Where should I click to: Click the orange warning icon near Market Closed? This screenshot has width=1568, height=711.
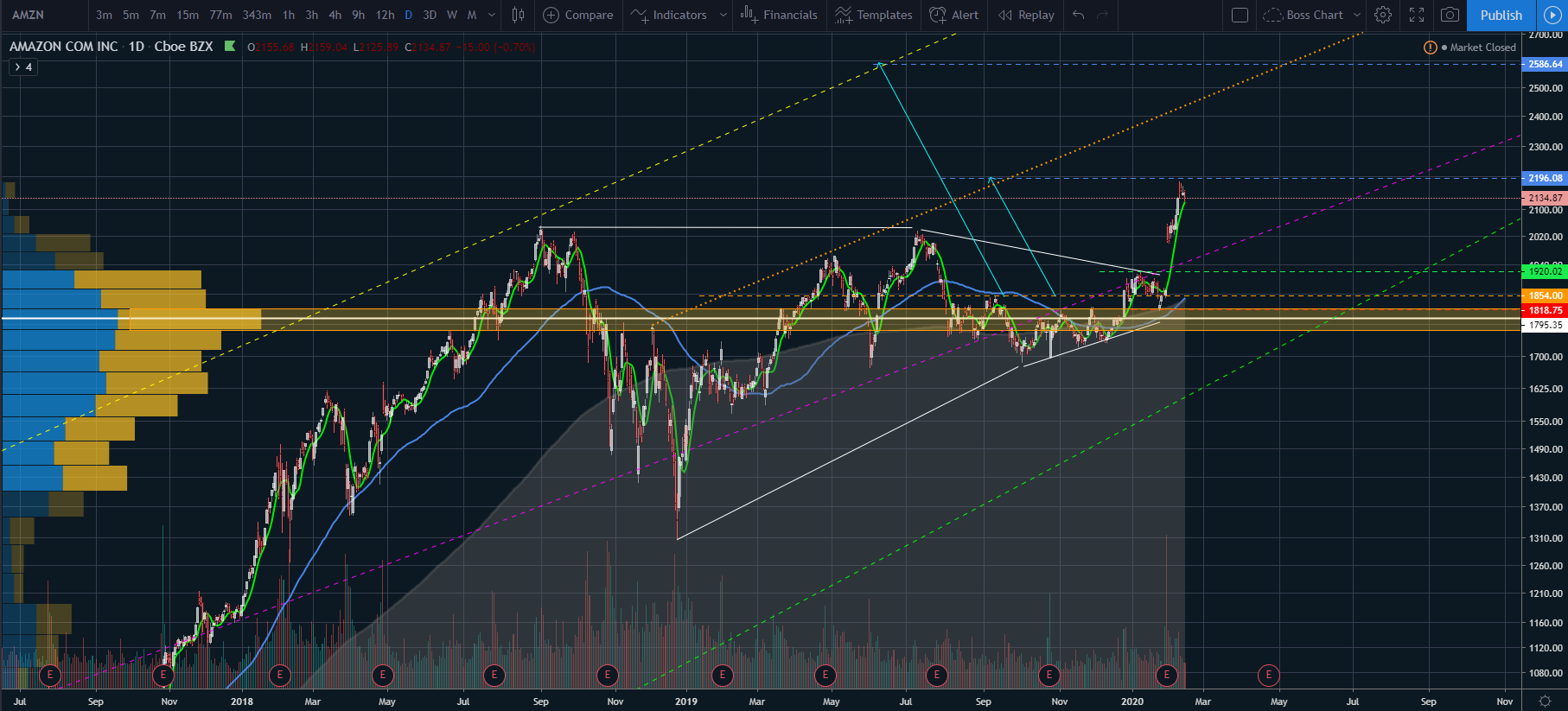(x=1431, y=48)
